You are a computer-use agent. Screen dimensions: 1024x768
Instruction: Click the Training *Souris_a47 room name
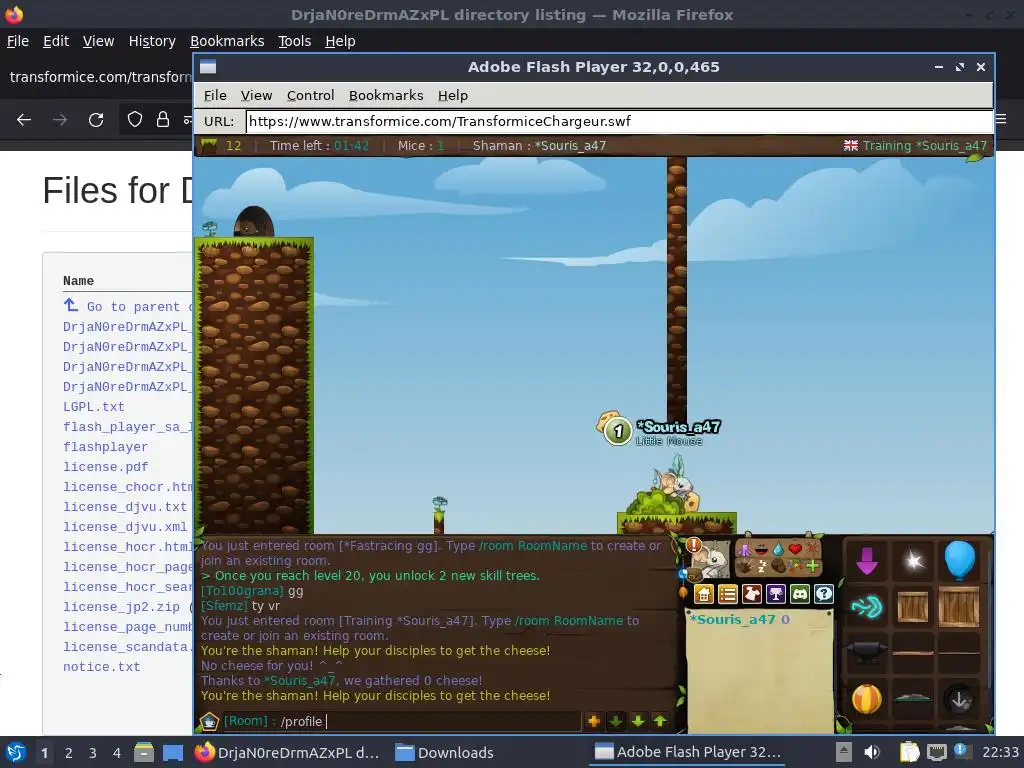click(x=925, y=146)
